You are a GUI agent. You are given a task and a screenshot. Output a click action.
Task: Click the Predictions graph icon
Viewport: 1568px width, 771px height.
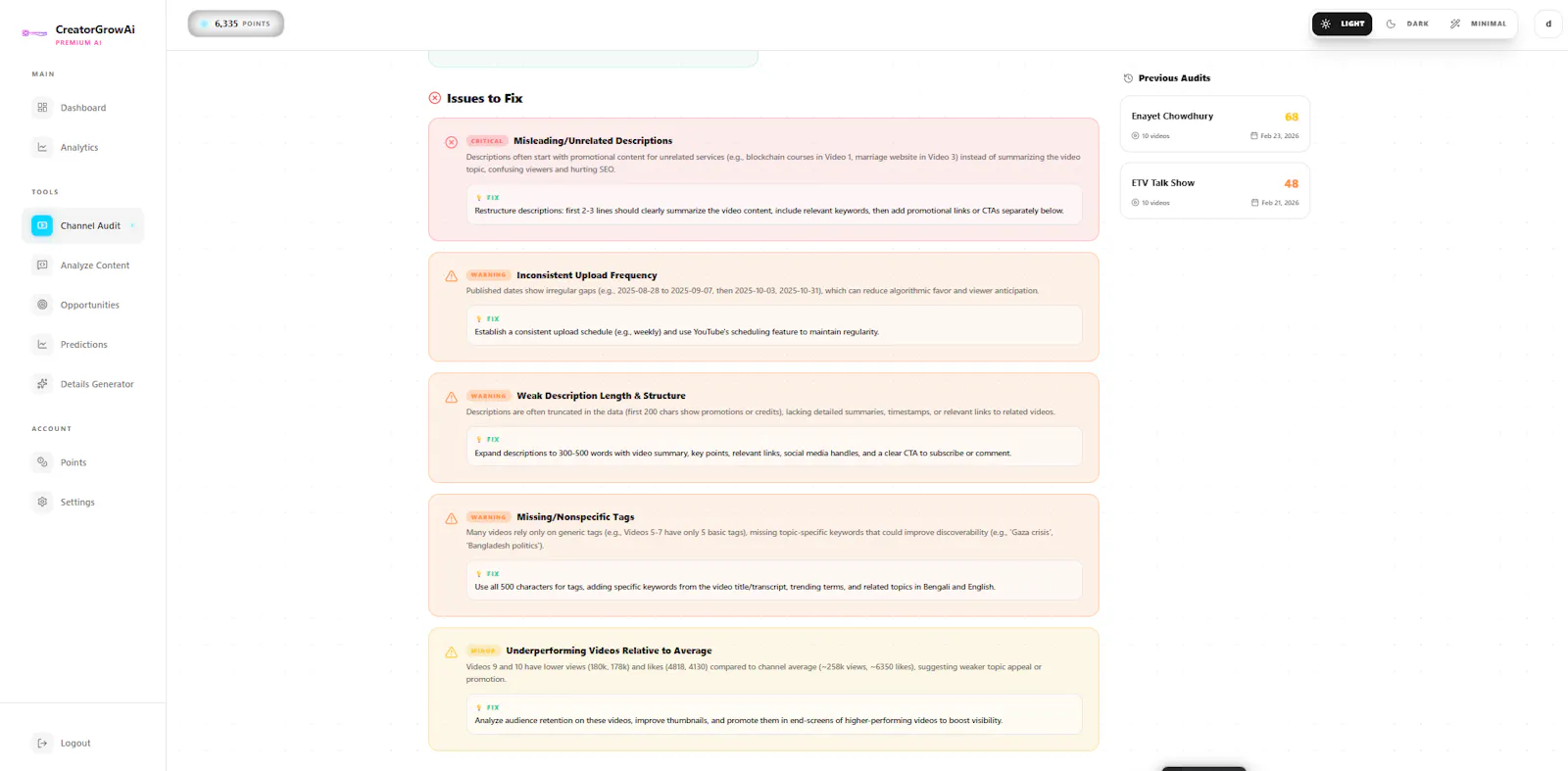coord(42,345)
